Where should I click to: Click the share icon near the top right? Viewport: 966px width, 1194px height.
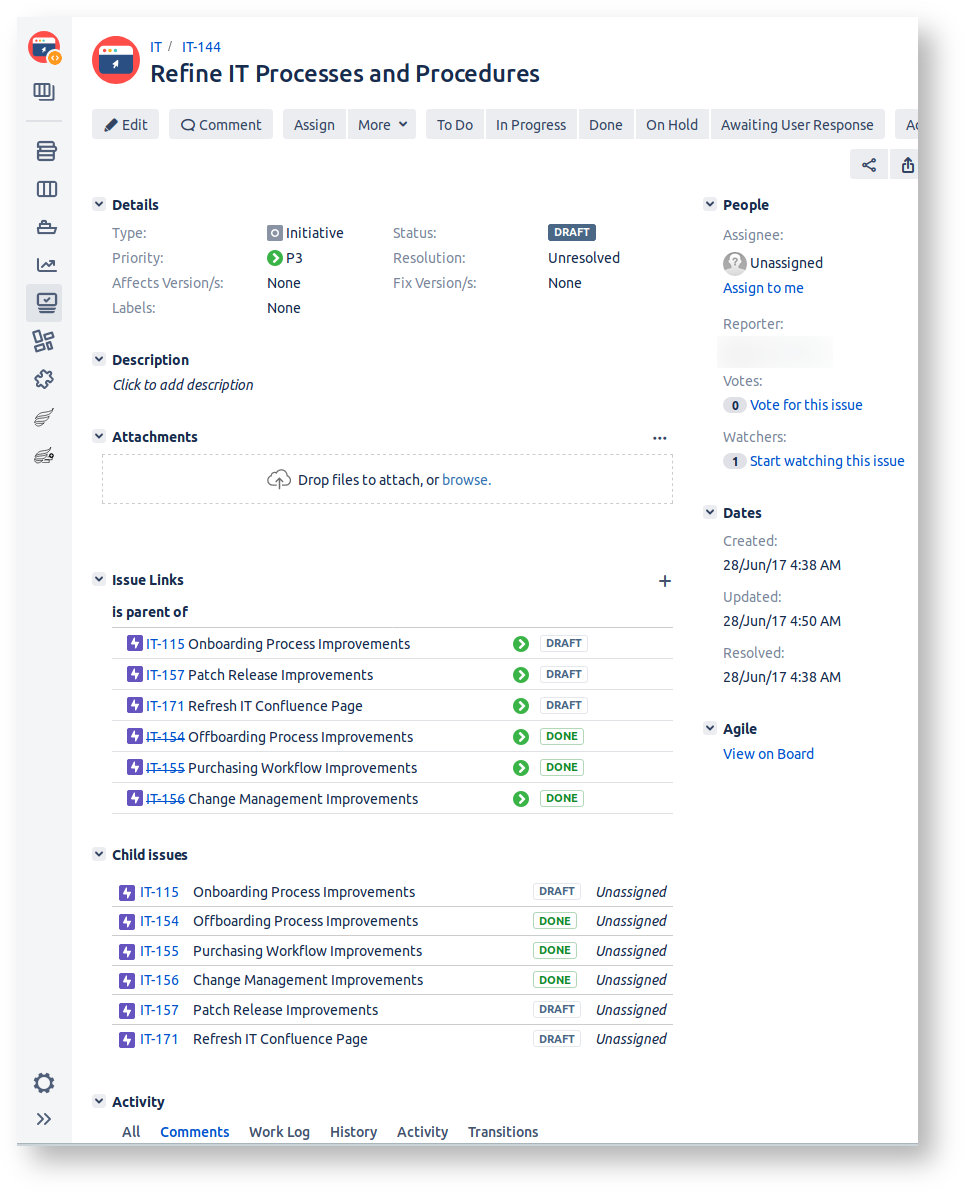coord(868,165)
